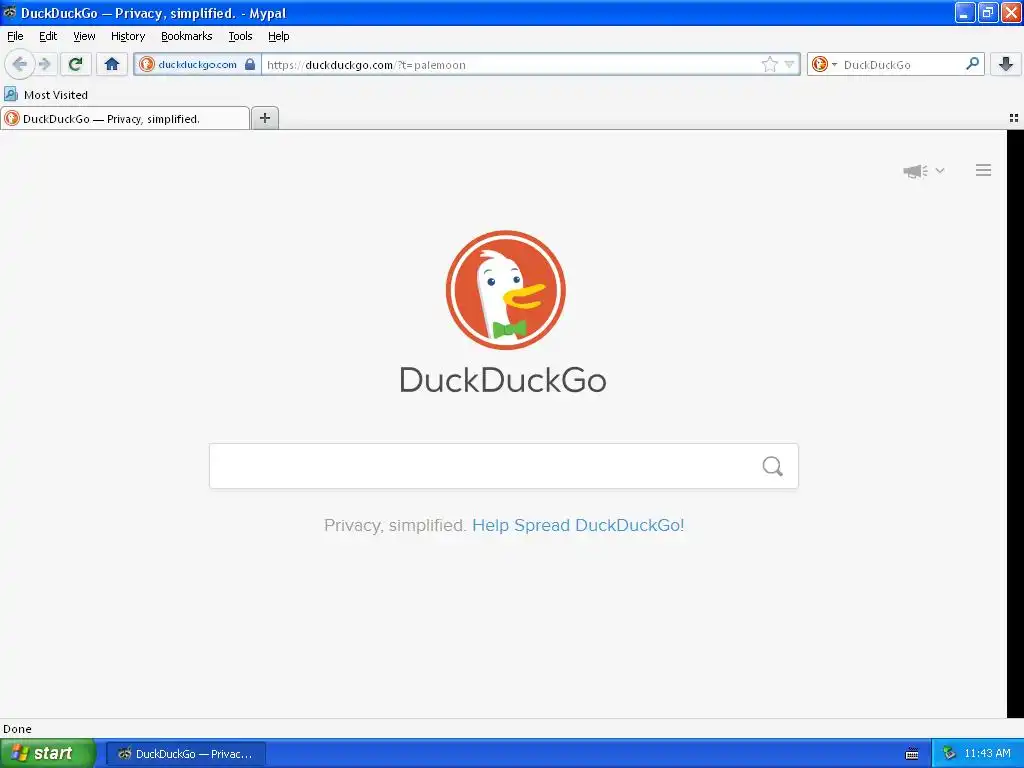Click the DuckDuckGo wordmark text
This screenshot has width=1024, height=768.
503,380
